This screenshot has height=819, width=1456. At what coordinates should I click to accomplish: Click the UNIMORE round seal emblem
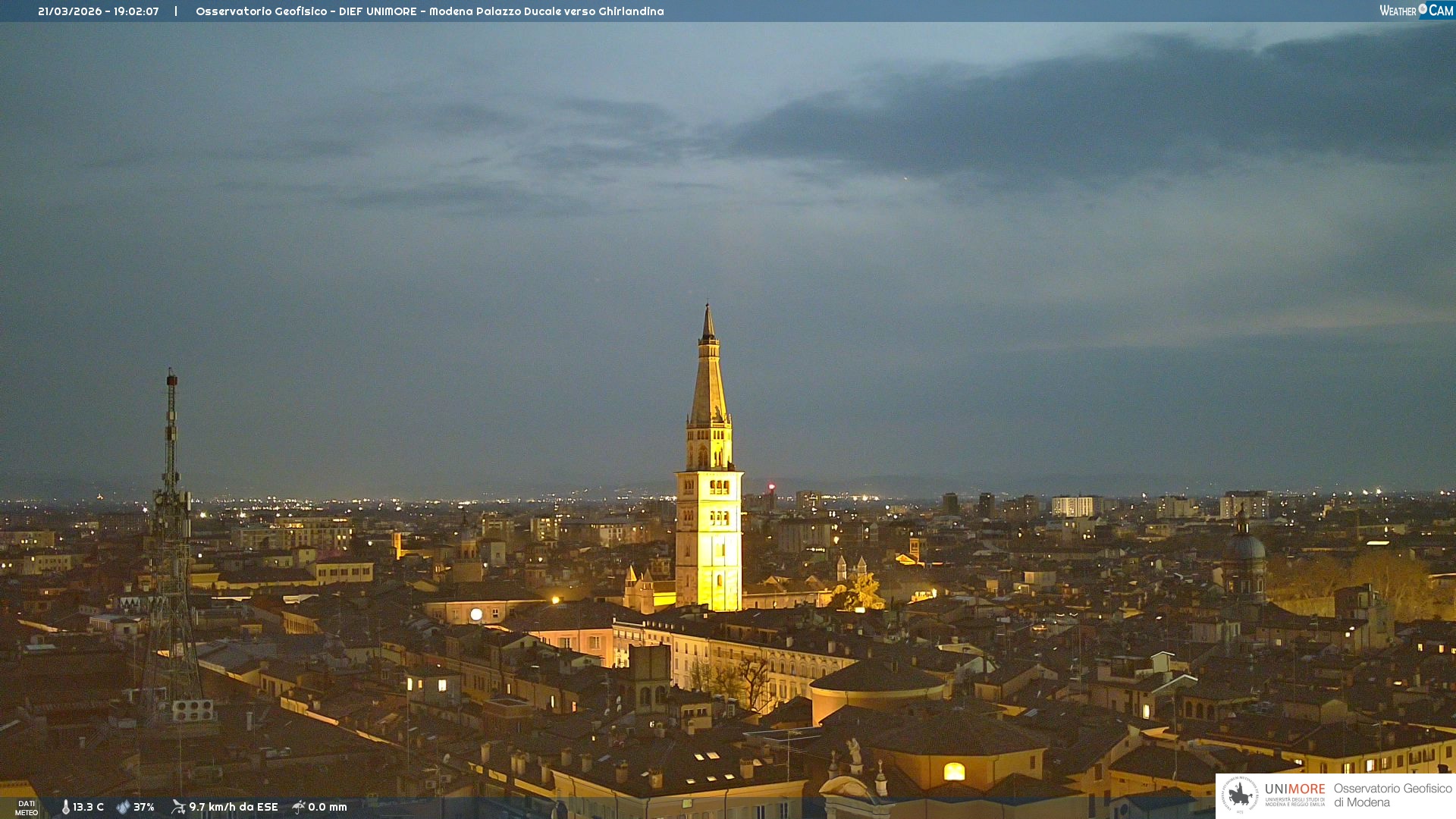tap(1240, 795)
